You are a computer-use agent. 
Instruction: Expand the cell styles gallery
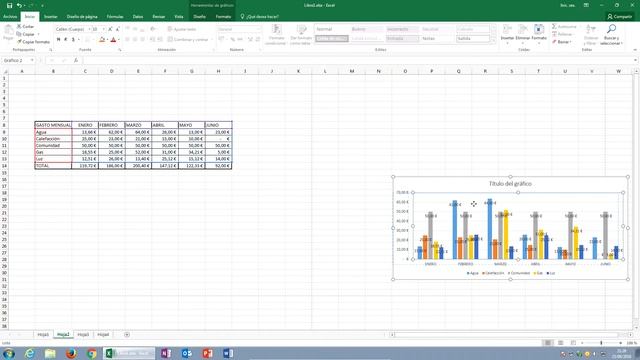coord(493,40)
